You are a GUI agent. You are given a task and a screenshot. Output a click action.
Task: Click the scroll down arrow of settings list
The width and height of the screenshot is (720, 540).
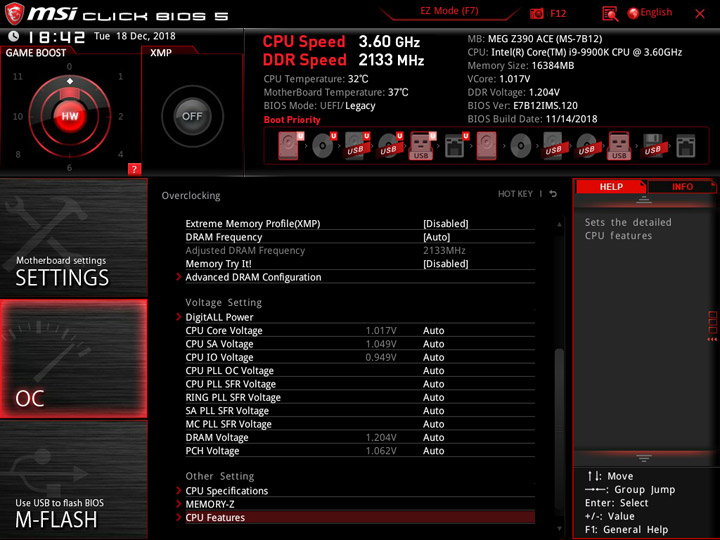[x=559, y=529]
